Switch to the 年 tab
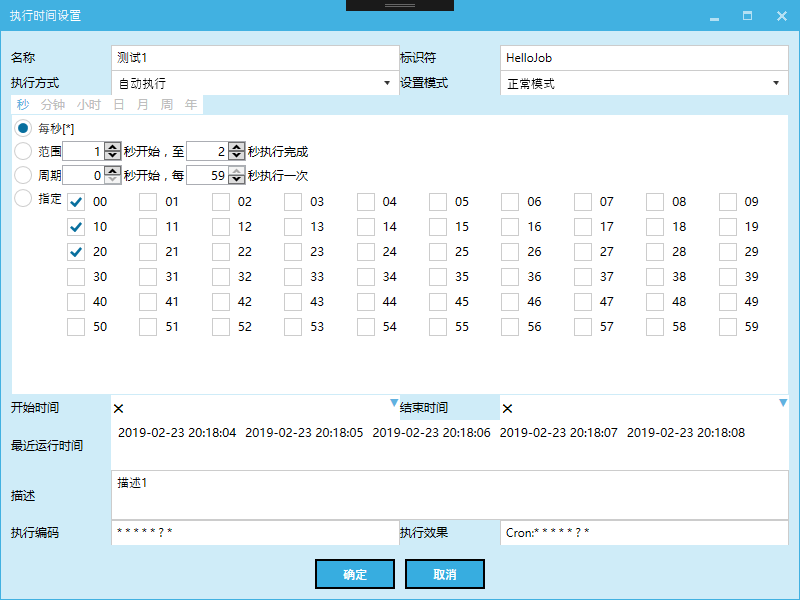This screenshot has width=800, height=600. pos(191,105)
